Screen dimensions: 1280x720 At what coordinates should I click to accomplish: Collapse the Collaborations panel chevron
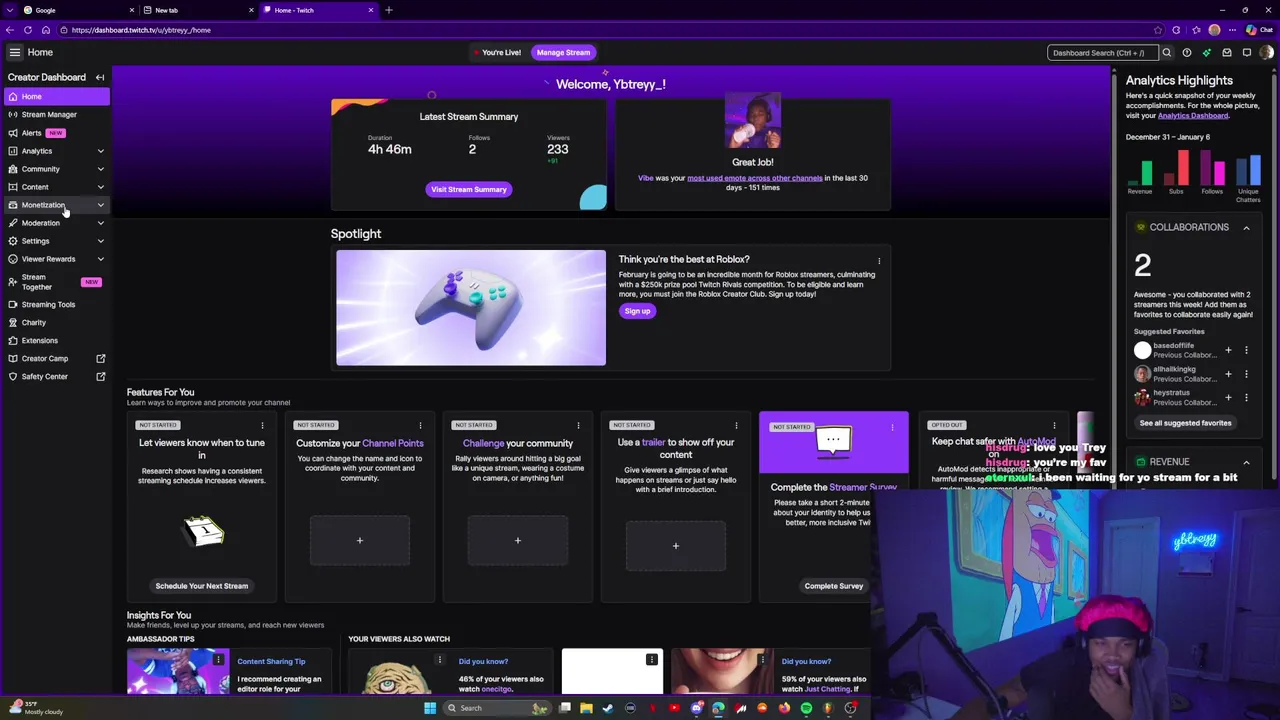point(1246,228)
